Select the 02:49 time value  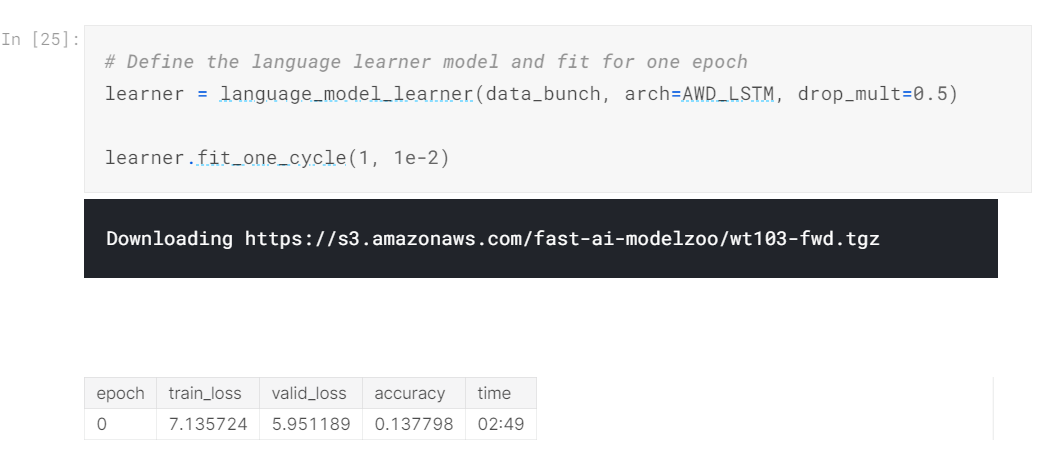pos(501,424)
